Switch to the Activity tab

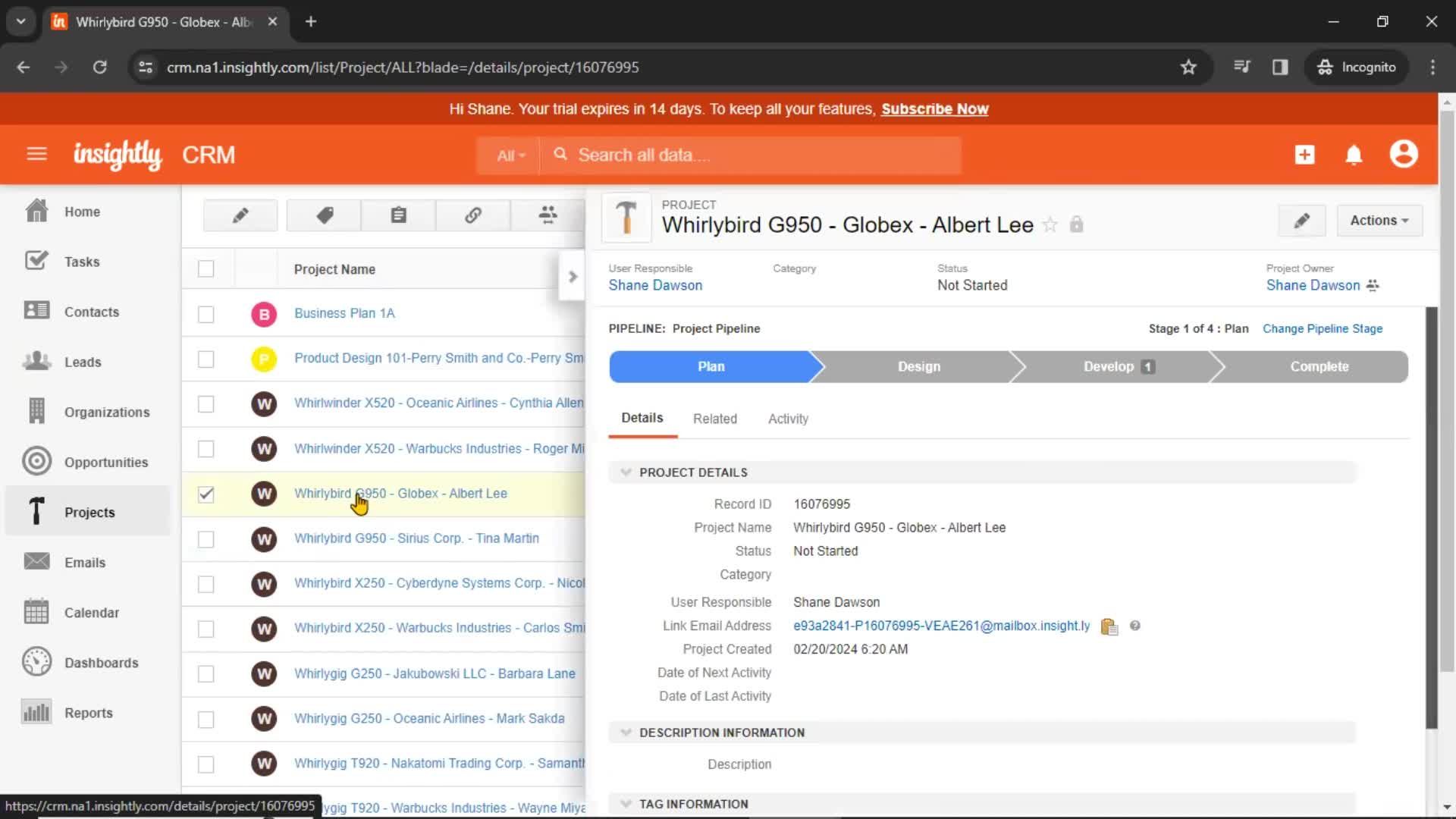pos(789,418)
